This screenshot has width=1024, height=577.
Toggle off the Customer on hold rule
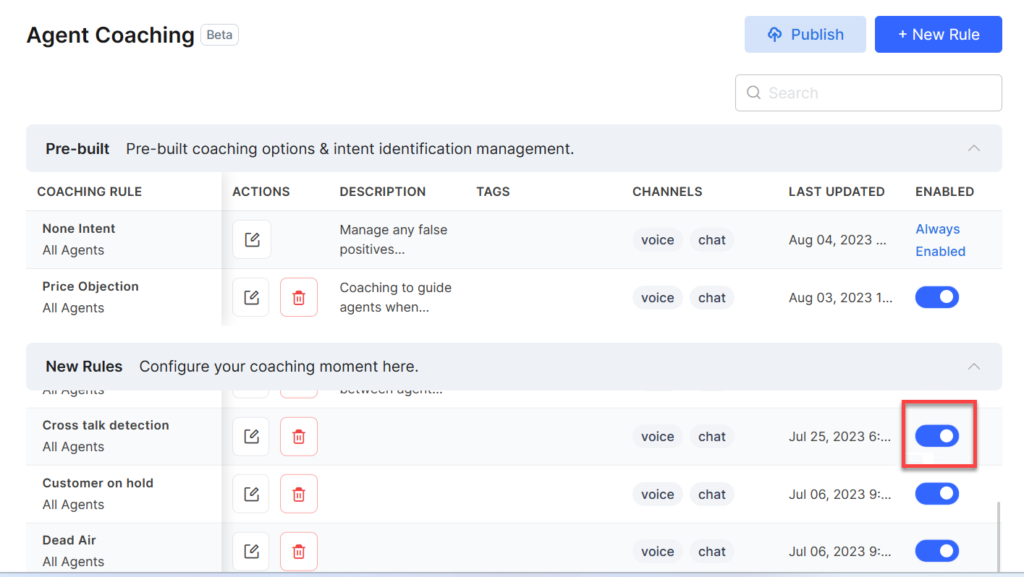point(937,493)
